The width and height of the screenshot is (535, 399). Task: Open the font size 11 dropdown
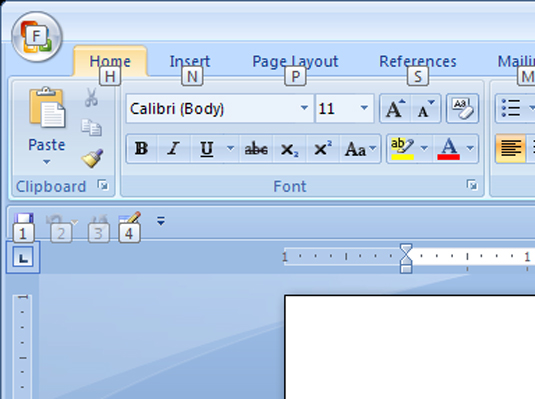(x=364, y=108)
